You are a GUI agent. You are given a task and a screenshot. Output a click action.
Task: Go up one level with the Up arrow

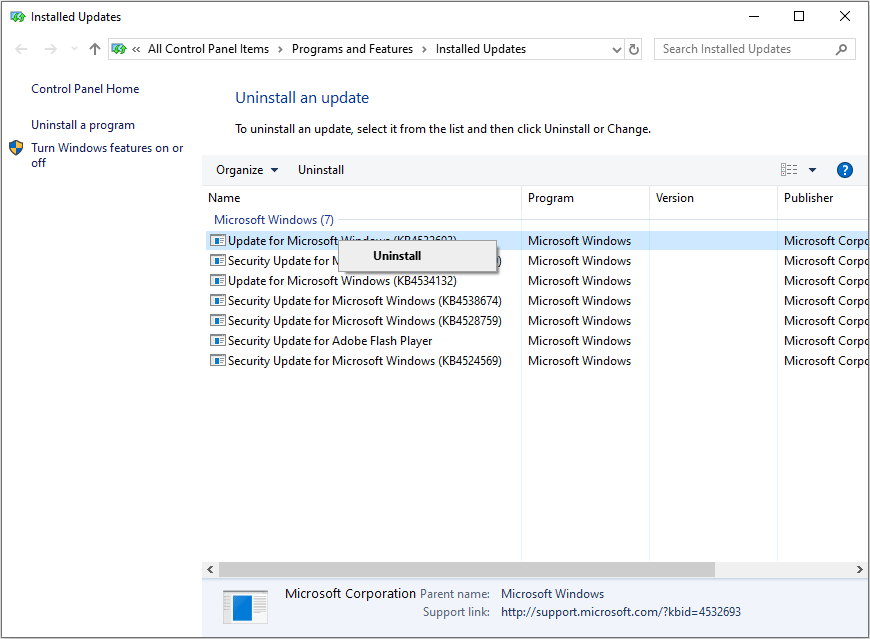click(95, 49)
